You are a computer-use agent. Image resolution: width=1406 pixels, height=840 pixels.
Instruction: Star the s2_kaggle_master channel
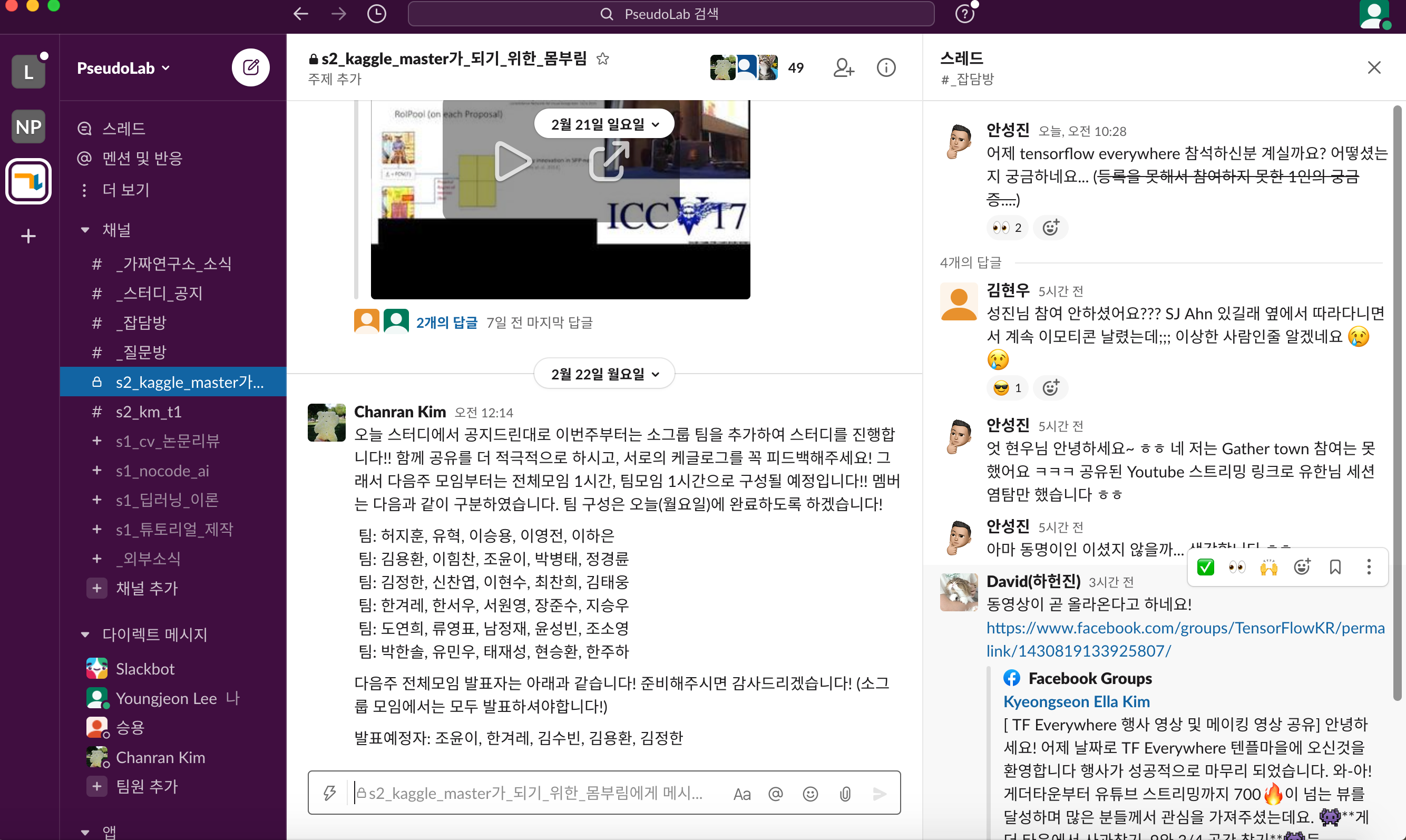point(602,58)
